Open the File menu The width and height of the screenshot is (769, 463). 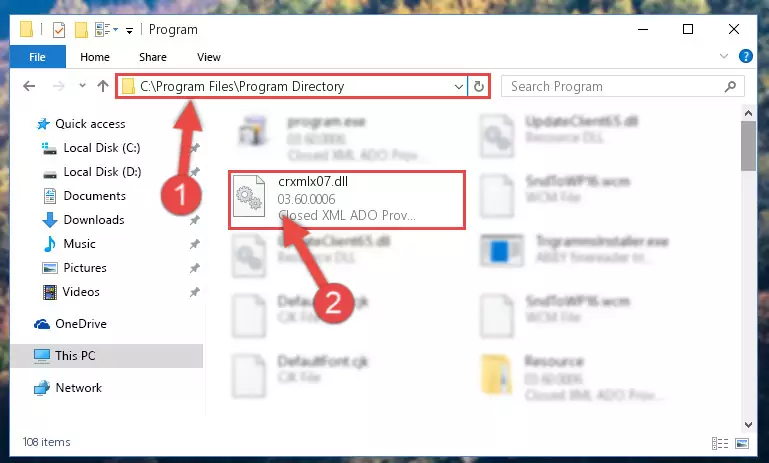37,57
